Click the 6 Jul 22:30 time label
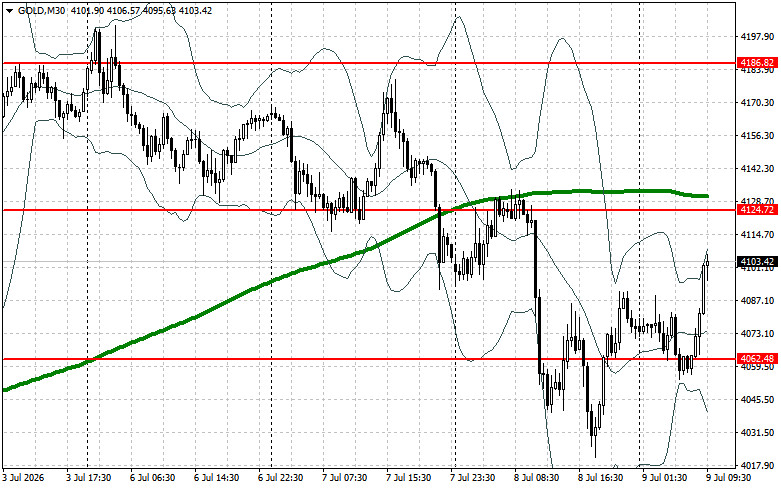Screen dimensions: 781x489 click(x=281, y=478)
